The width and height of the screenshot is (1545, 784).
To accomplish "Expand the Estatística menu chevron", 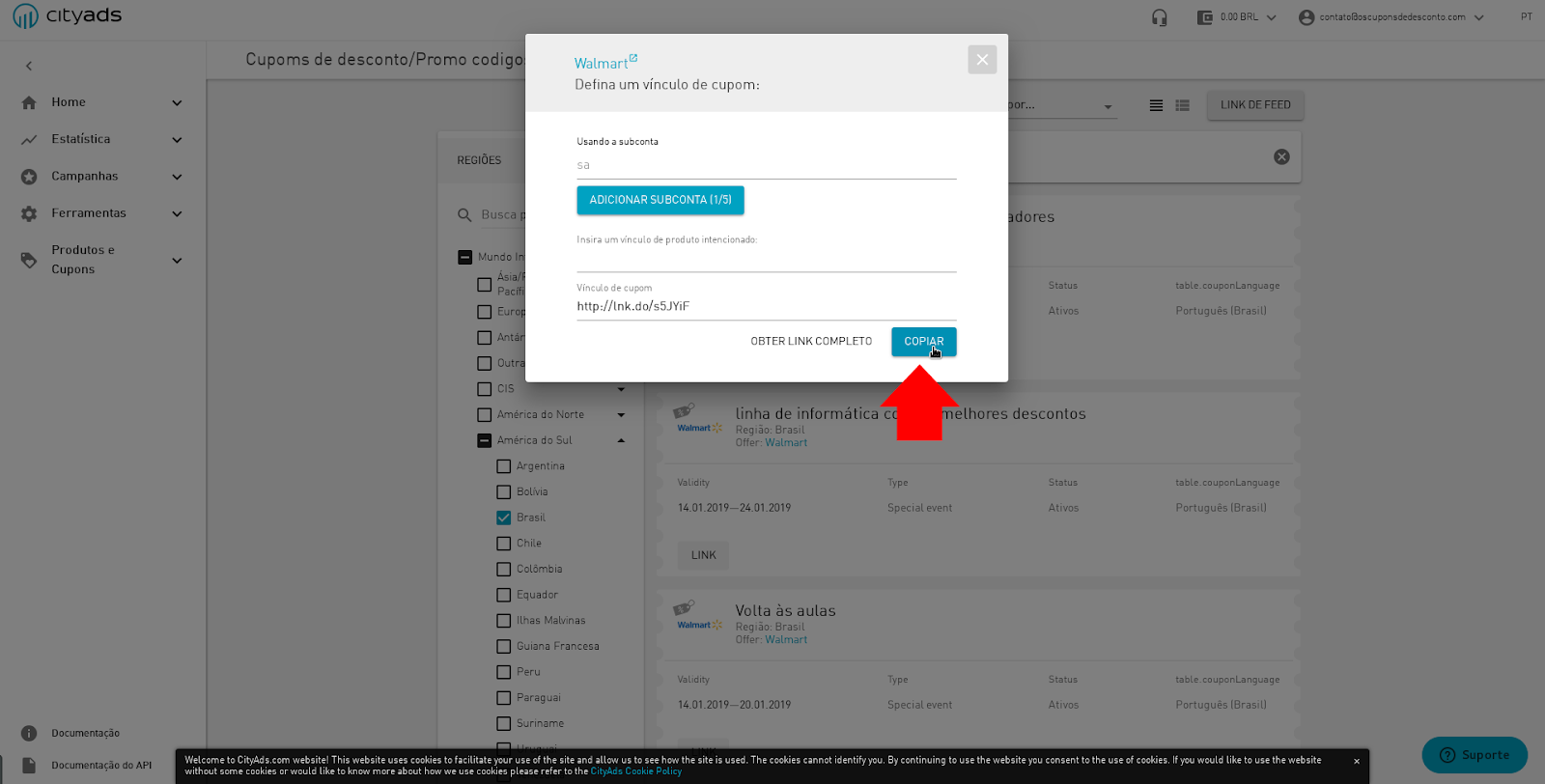I will pyautogui.click(x=177, y=140).
